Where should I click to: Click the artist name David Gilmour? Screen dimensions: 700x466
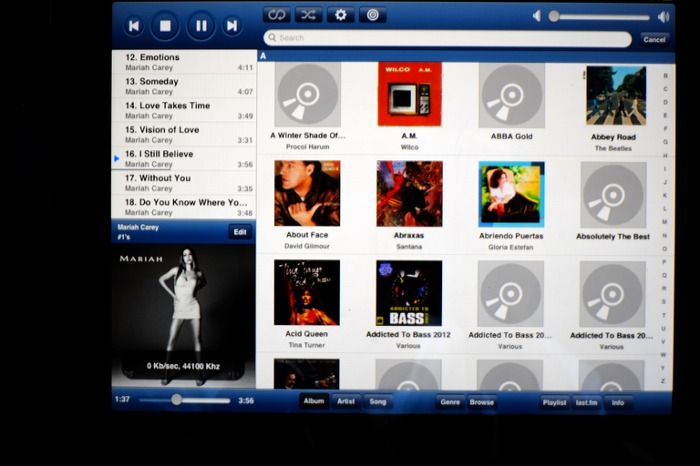(x=307, y=246)
